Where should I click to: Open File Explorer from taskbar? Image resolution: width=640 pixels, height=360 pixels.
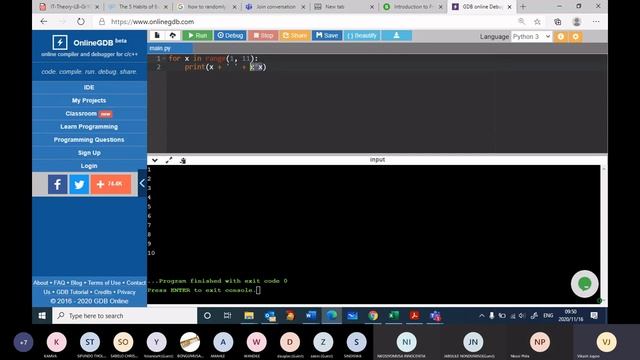[249, 316]
